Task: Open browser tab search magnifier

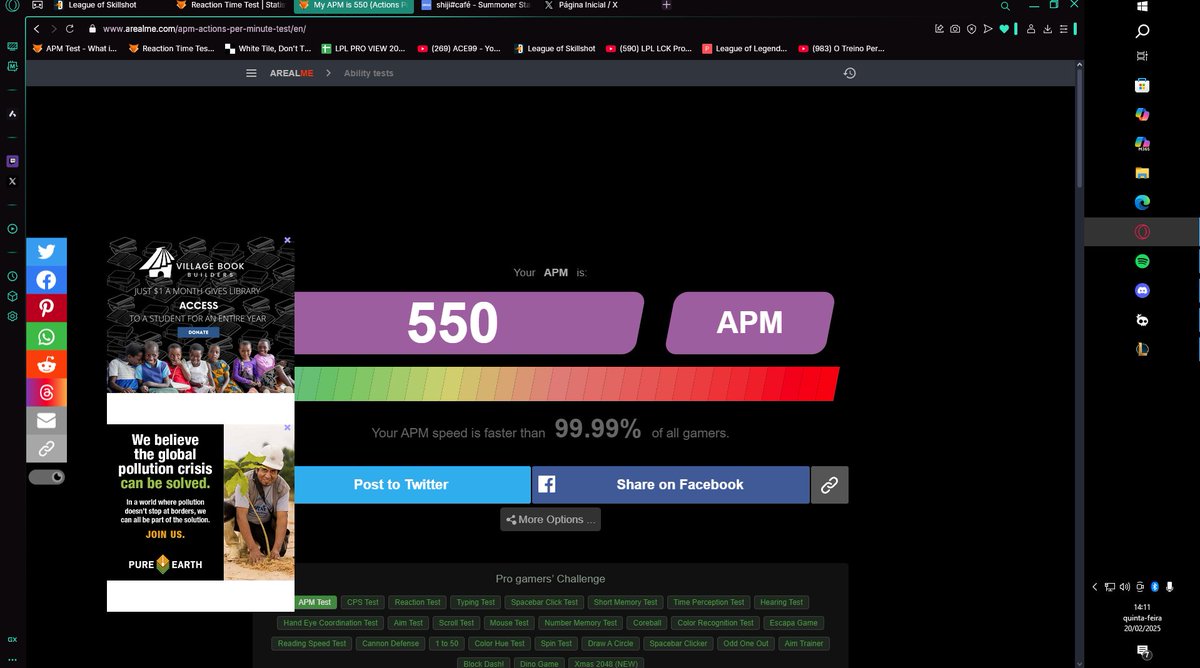Action: tap(1005, 6)
